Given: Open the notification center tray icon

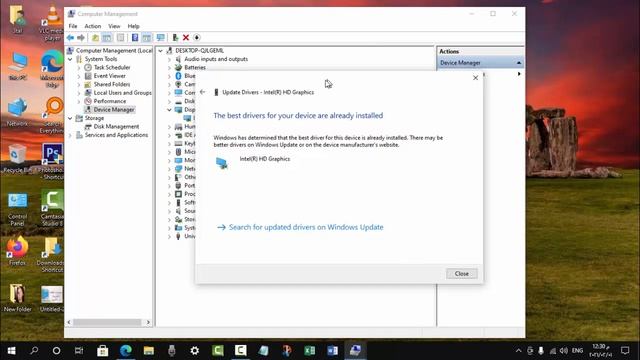Looking at the screenshot, I should [x=625, y=351].
